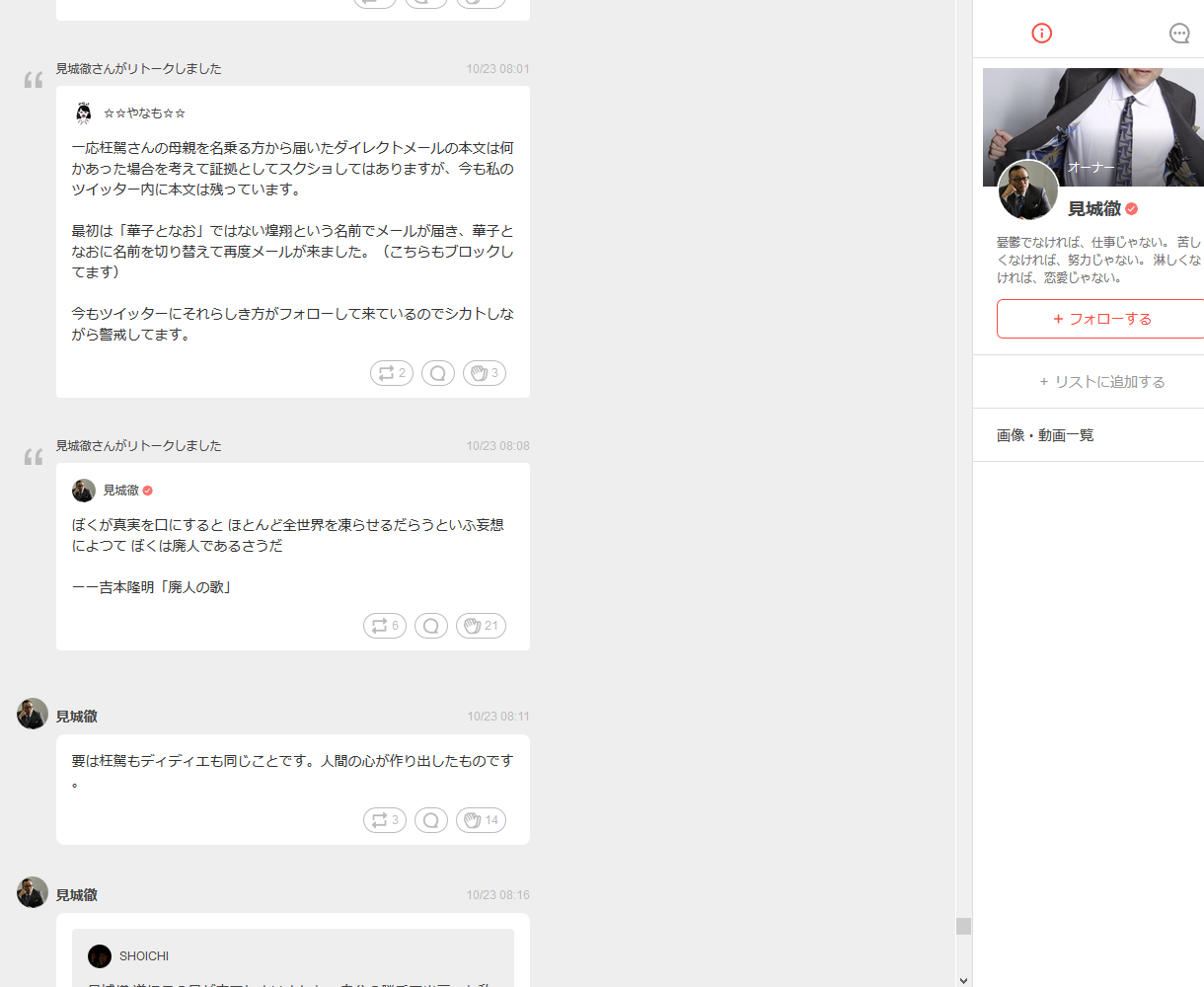Click 見城徹 name above the 08:16 post

click(x=77, y=895)
